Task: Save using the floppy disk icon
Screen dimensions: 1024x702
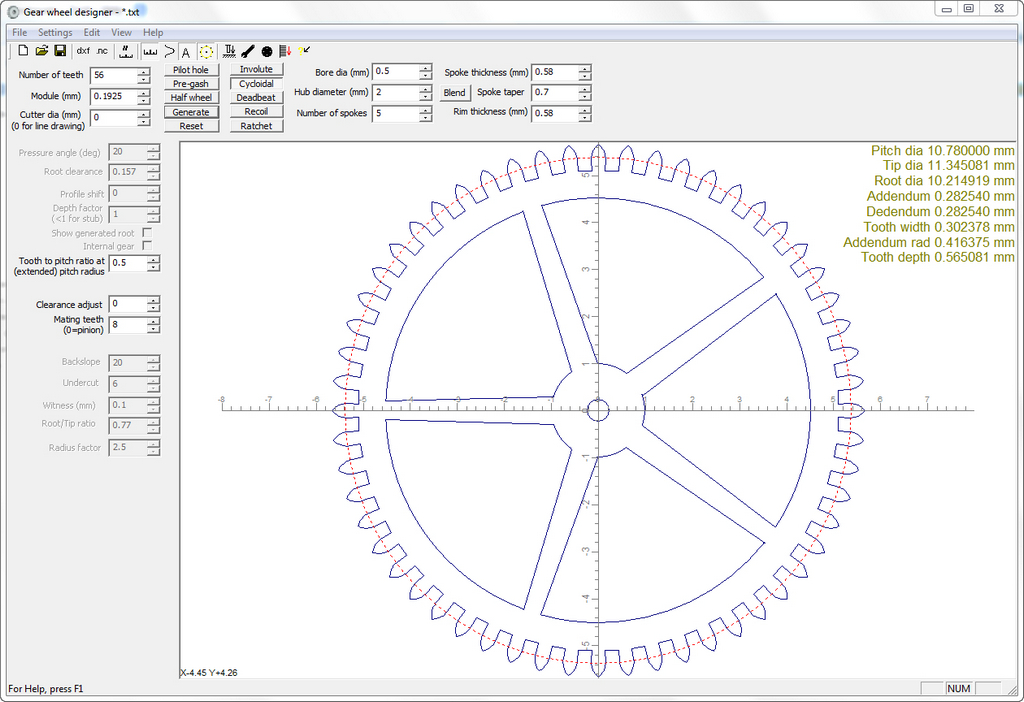Action: coord(60,50)
